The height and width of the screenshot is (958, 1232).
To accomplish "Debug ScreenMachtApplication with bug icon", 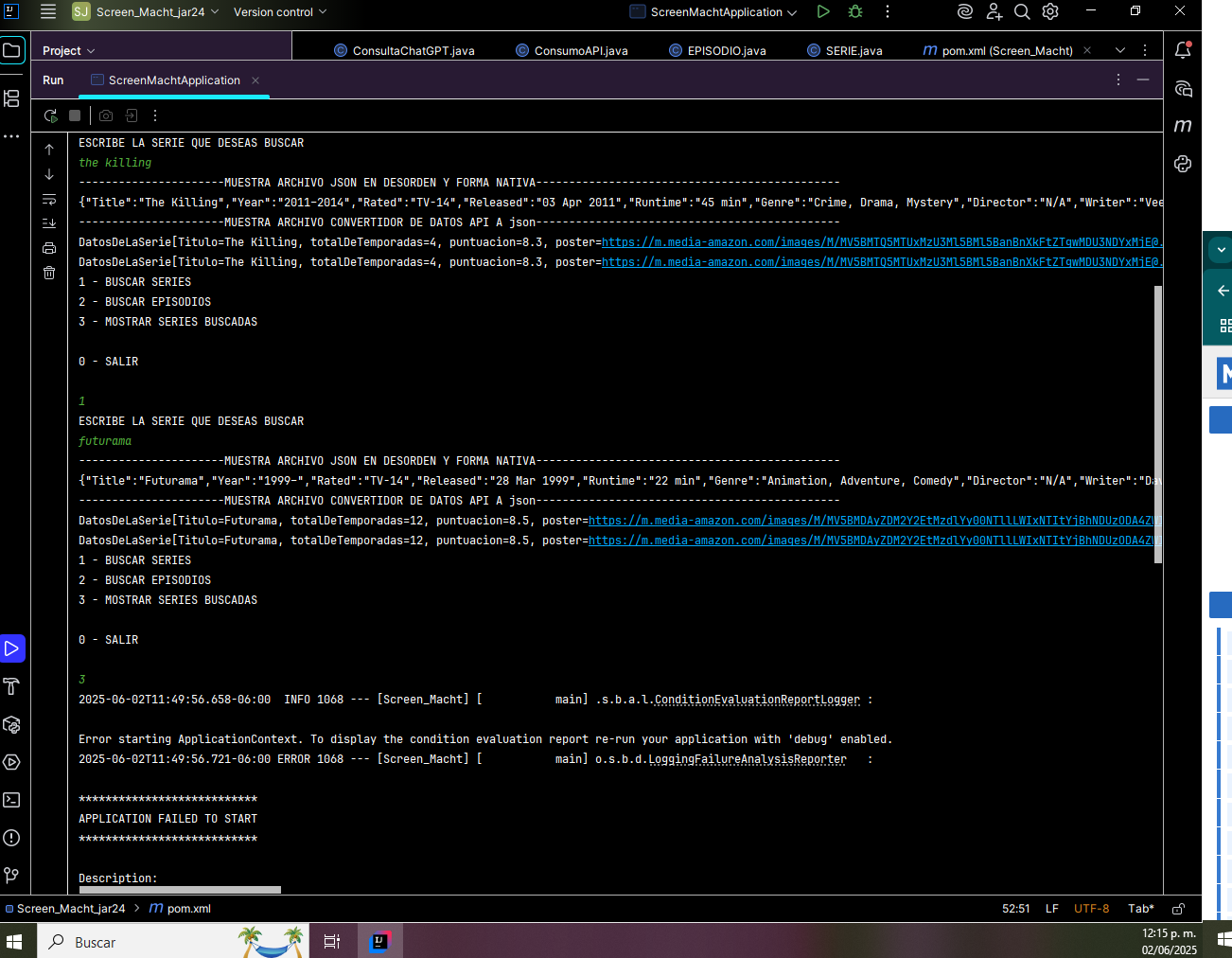I will point(855,11).
